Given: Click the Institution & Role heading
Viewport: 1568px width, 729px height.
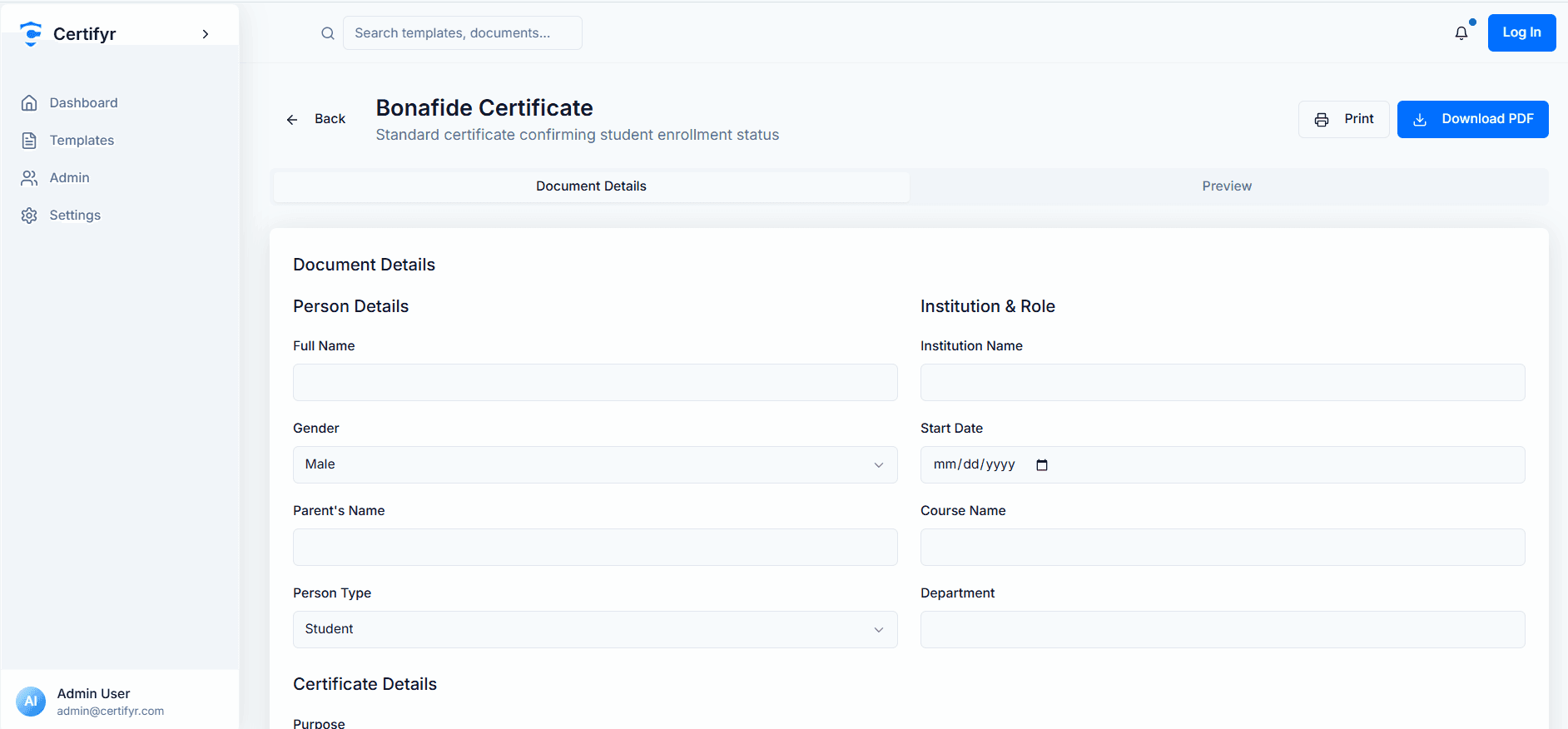Looking at the screenshot, I should click(x=988, y=306).
